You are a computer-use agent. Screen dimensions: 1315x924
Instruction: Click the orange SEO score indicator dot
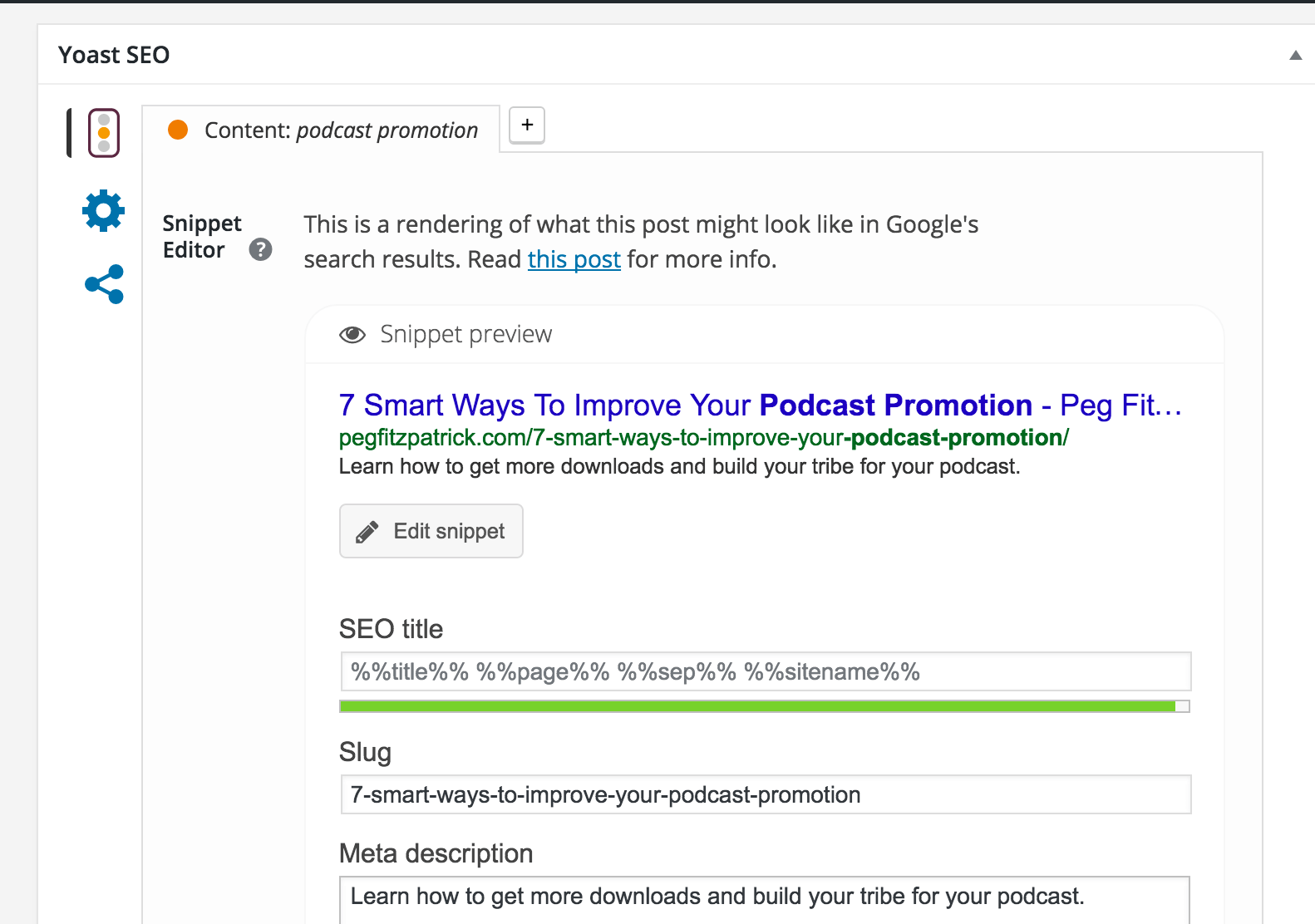coord(178,130)
